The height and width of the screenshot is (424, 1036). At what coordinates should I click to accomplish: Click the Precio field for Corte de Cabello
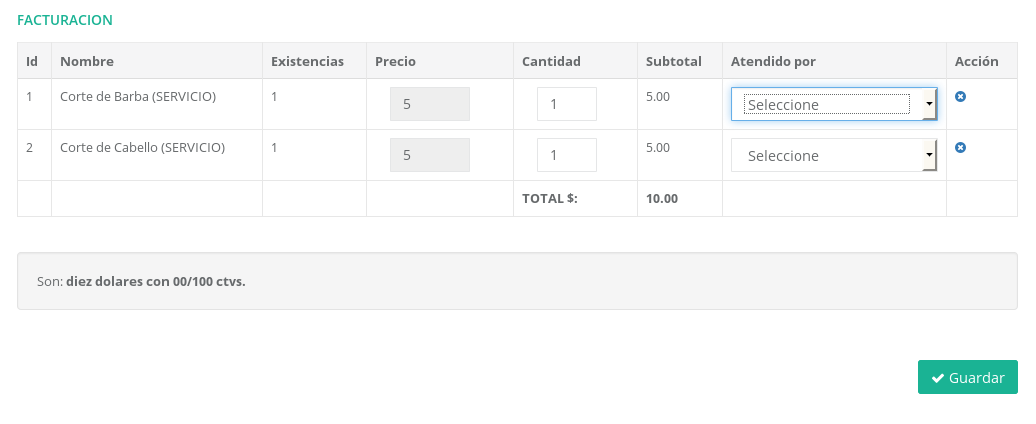click(429, 155)
